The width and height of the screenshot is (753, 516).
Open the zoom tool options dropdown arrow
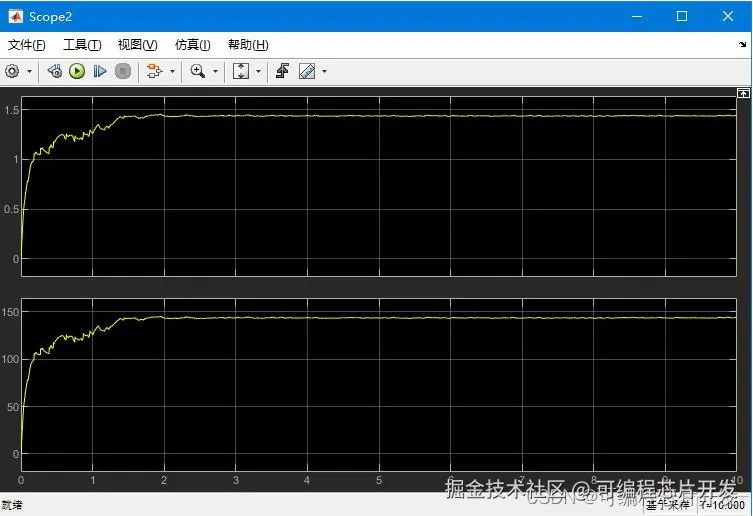[x=215, y=72]
